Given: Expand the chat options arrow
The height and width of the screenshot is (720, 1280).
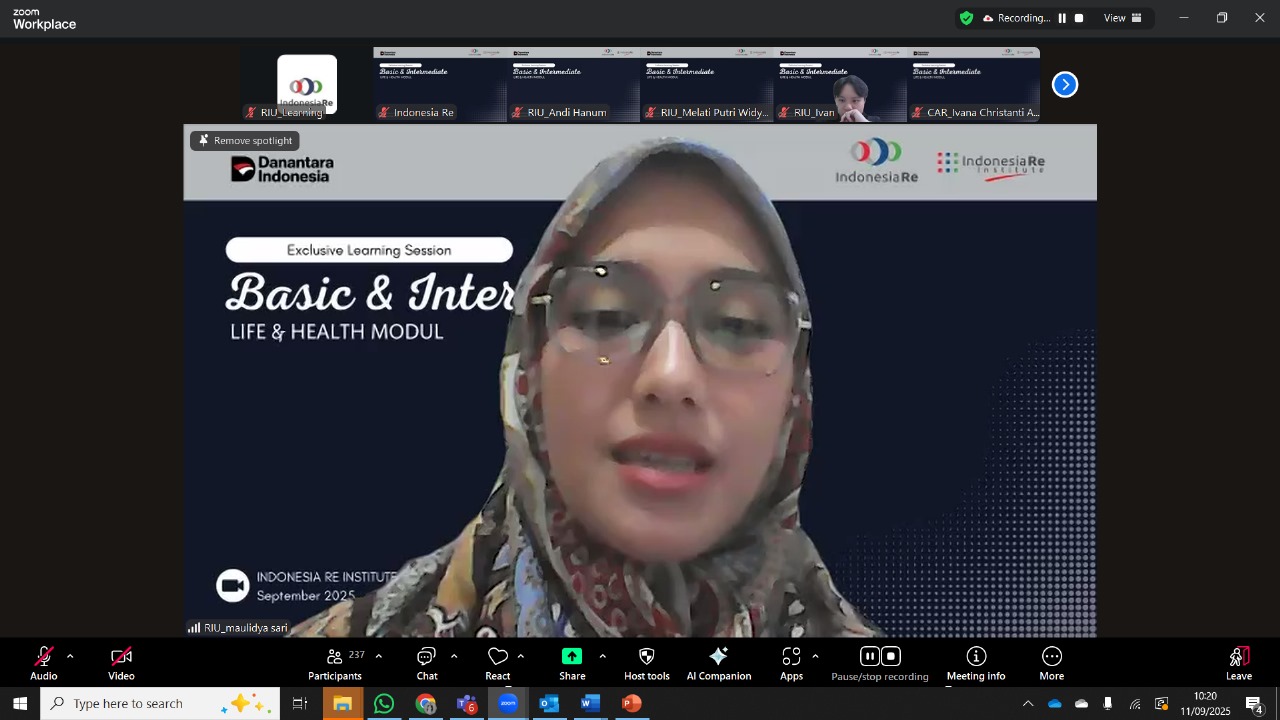Looking at the screenshot, I should (x=454, y=657).
